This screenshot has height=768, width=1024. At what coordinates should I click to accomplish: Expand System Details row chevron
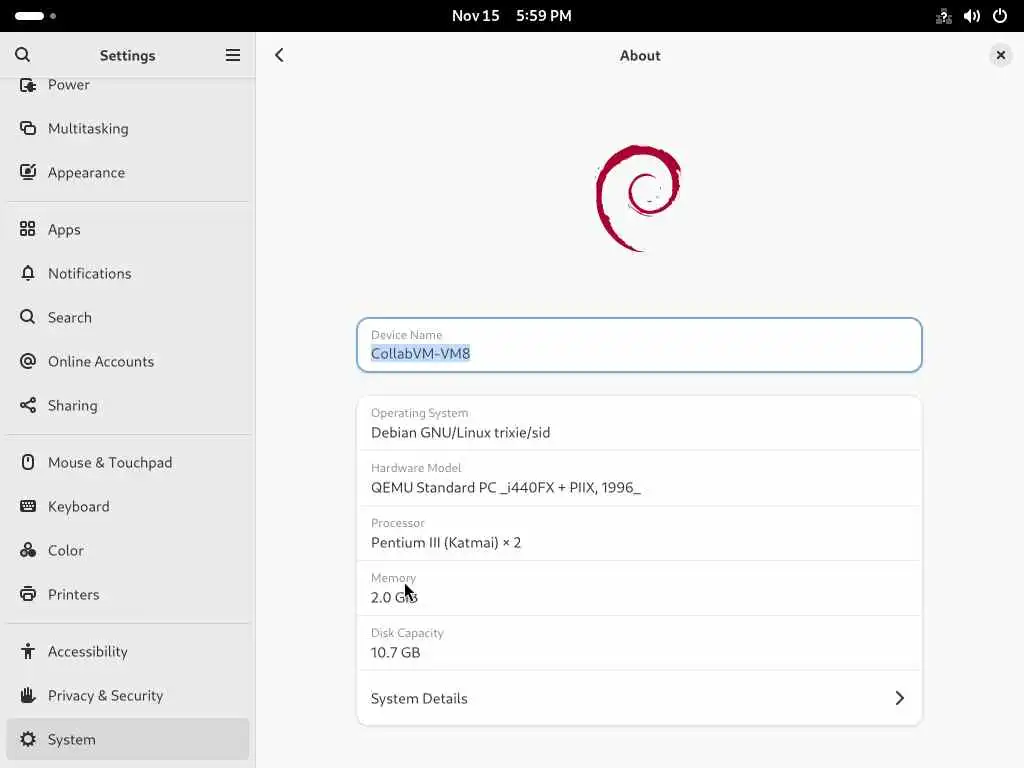coord(899,698)
